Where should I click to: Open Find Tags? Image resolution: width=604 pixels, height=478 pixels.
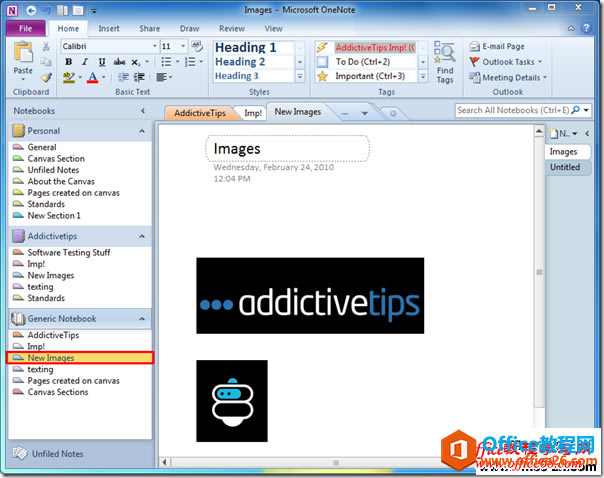[x=445, y=62]
